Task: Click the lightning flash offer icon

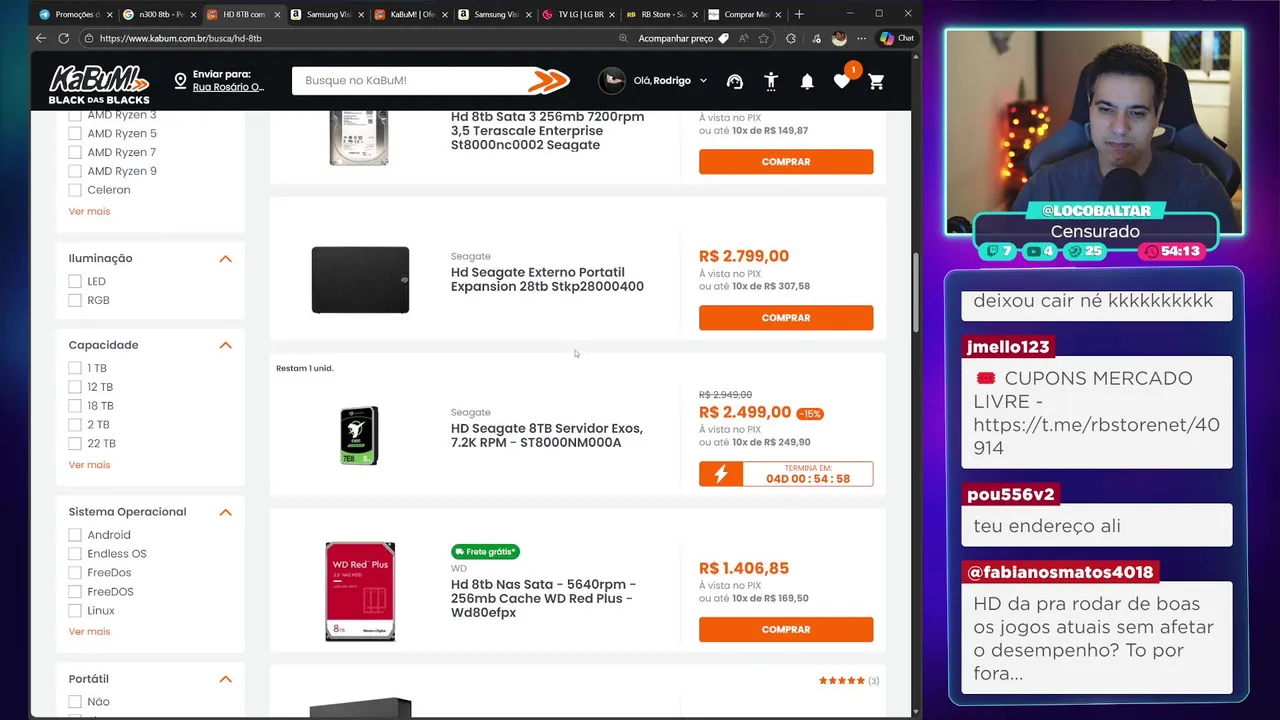Action: click(721, 474)
